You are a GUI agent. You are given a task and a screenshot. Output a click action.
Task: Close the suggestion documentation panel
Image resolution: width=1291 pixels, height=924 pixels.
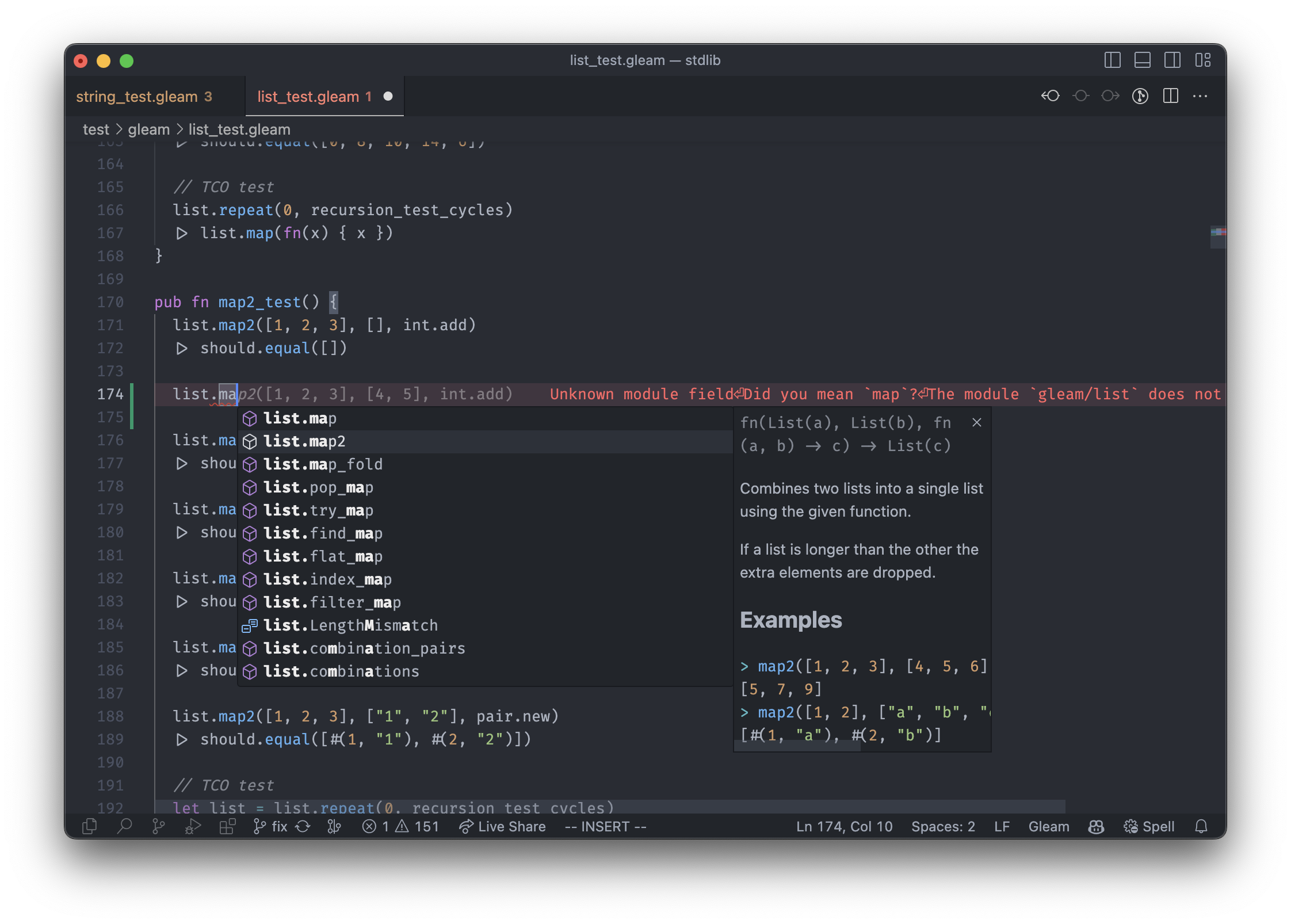977,423
